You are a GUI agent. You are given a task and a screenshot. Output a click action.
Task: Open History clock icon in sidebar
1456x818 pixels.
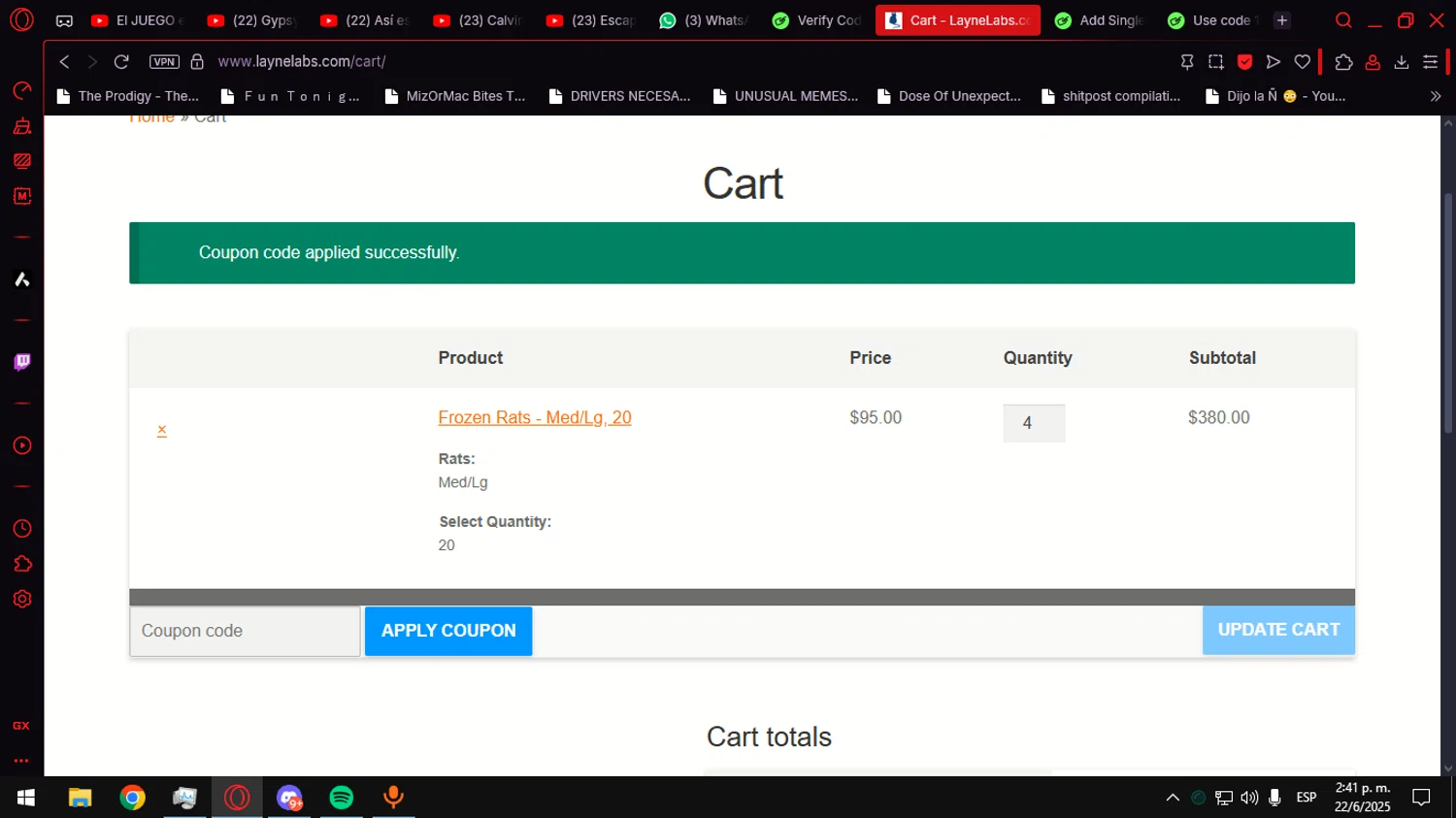21,529
